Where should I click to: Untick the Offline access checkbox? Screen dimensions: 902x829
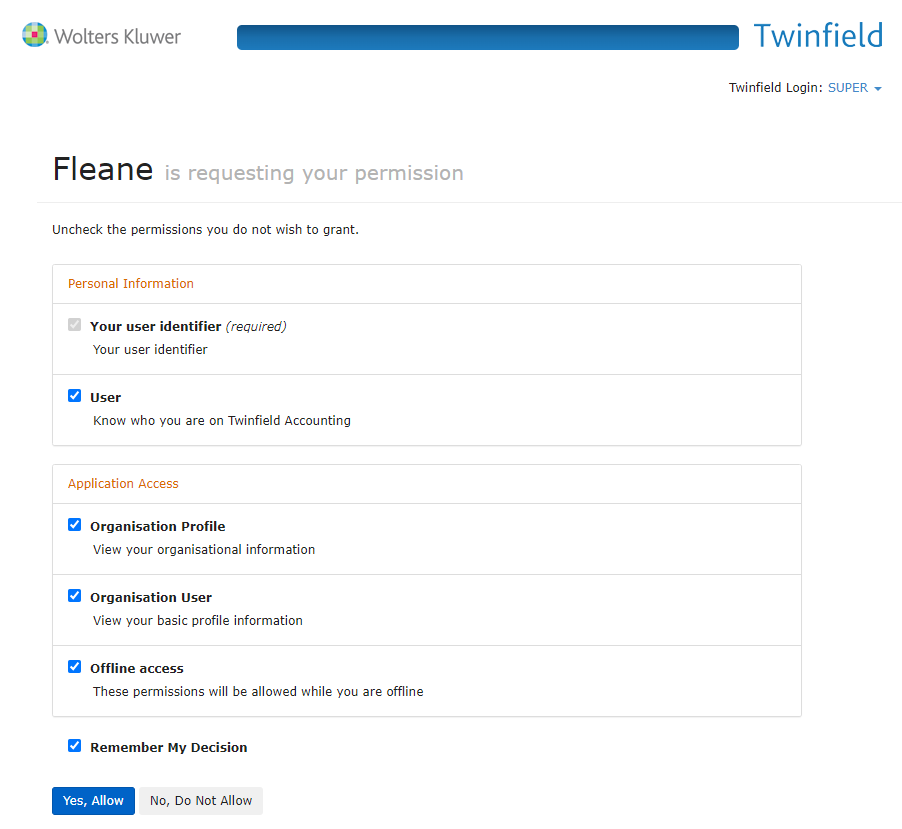(x=74, y=667)
